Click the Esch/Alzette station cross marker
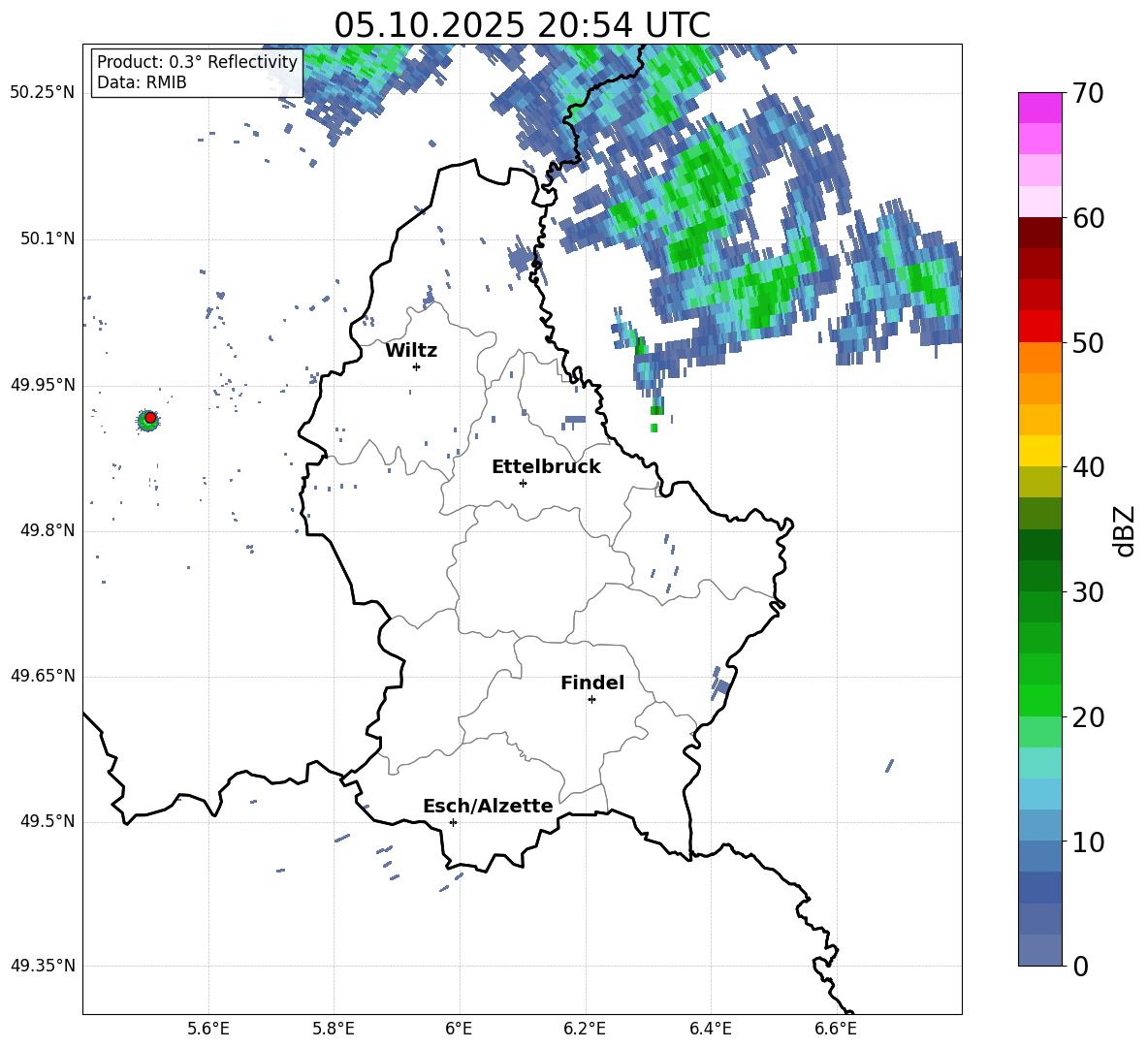 (x=453, y=822)
